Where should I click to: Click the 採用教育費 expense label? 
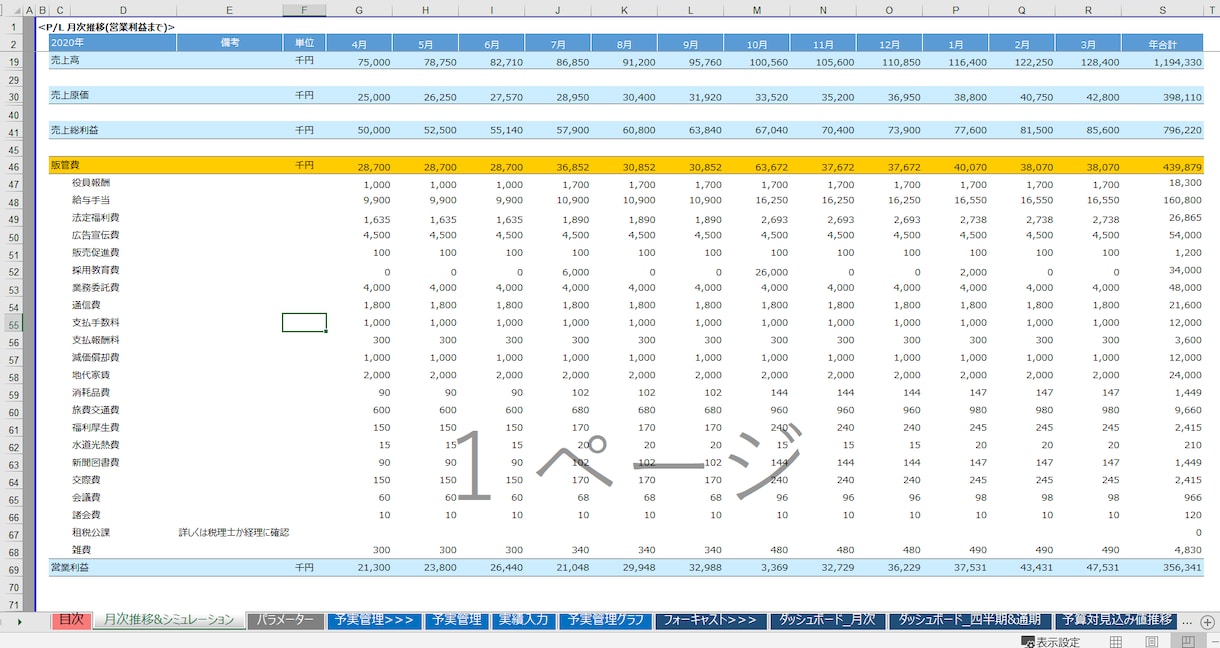point(95,271)
